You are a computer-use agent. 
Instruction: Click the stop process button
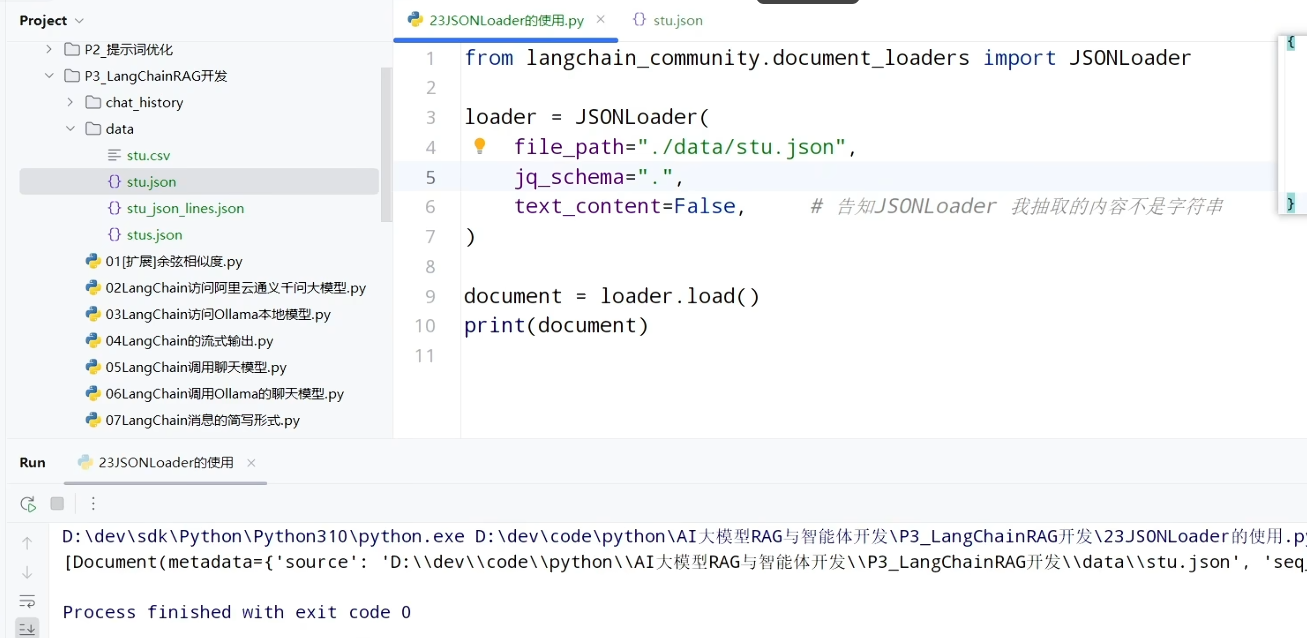pos(57,504)
